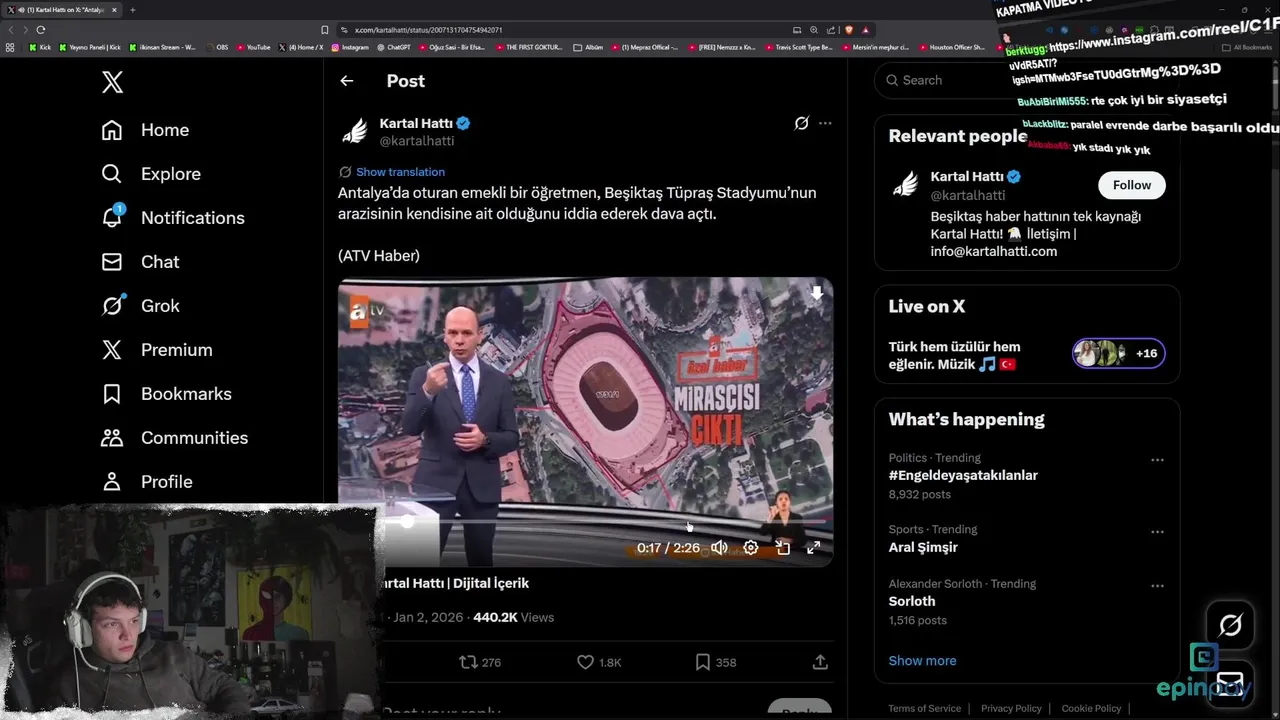Screen dimensions: 1280x720
Task: Open Profile in the sidebar
Action: point(146,482)
